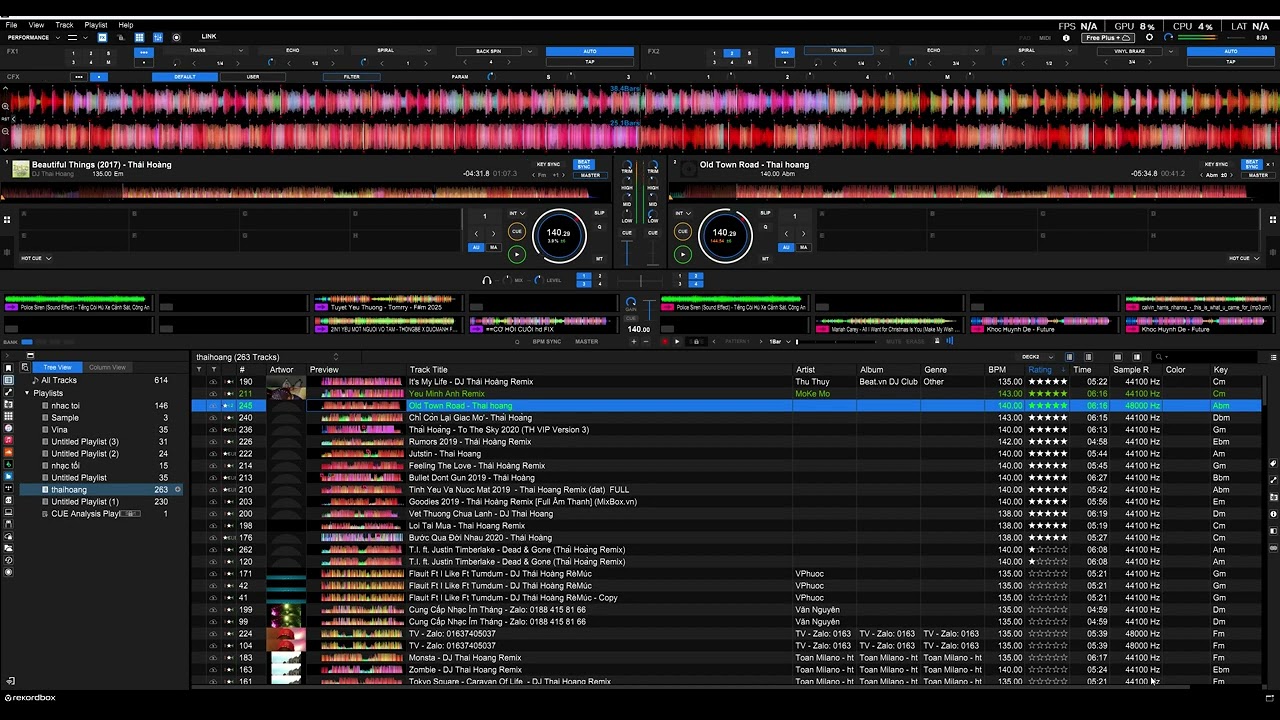1280x720 pixels.
Task: Open the File menu
Action: tap(11, 25)
